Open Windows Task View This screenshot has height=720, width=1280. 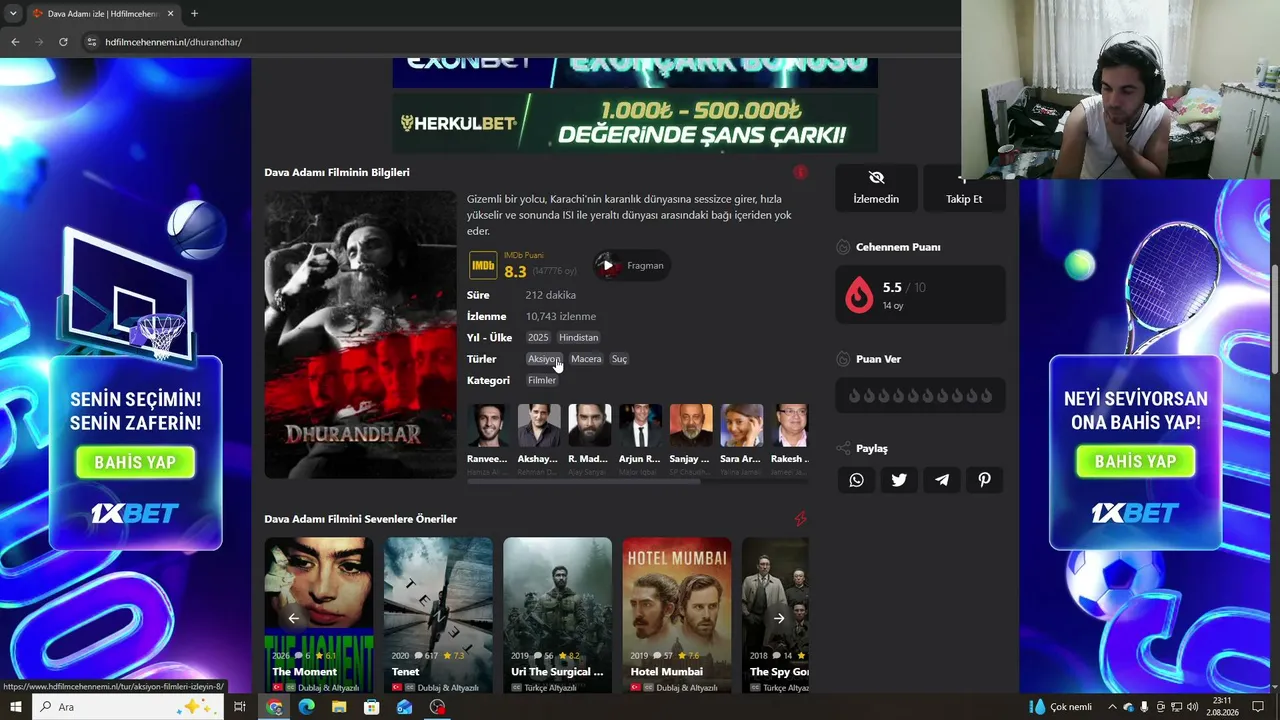pos(240,707)
